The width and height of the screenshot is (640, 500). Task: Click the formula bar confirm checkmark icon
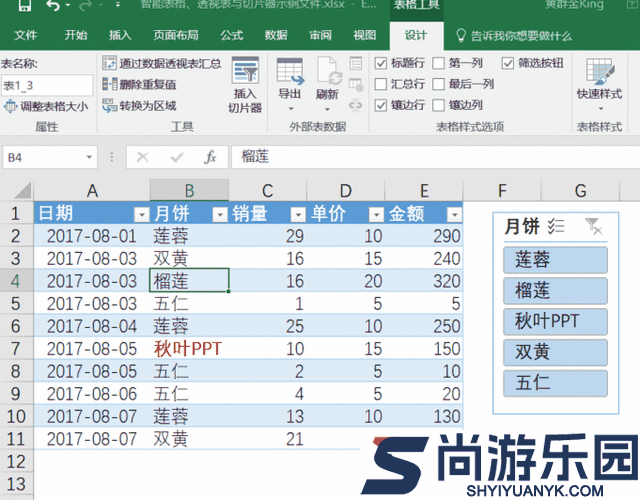coord(177,157)
